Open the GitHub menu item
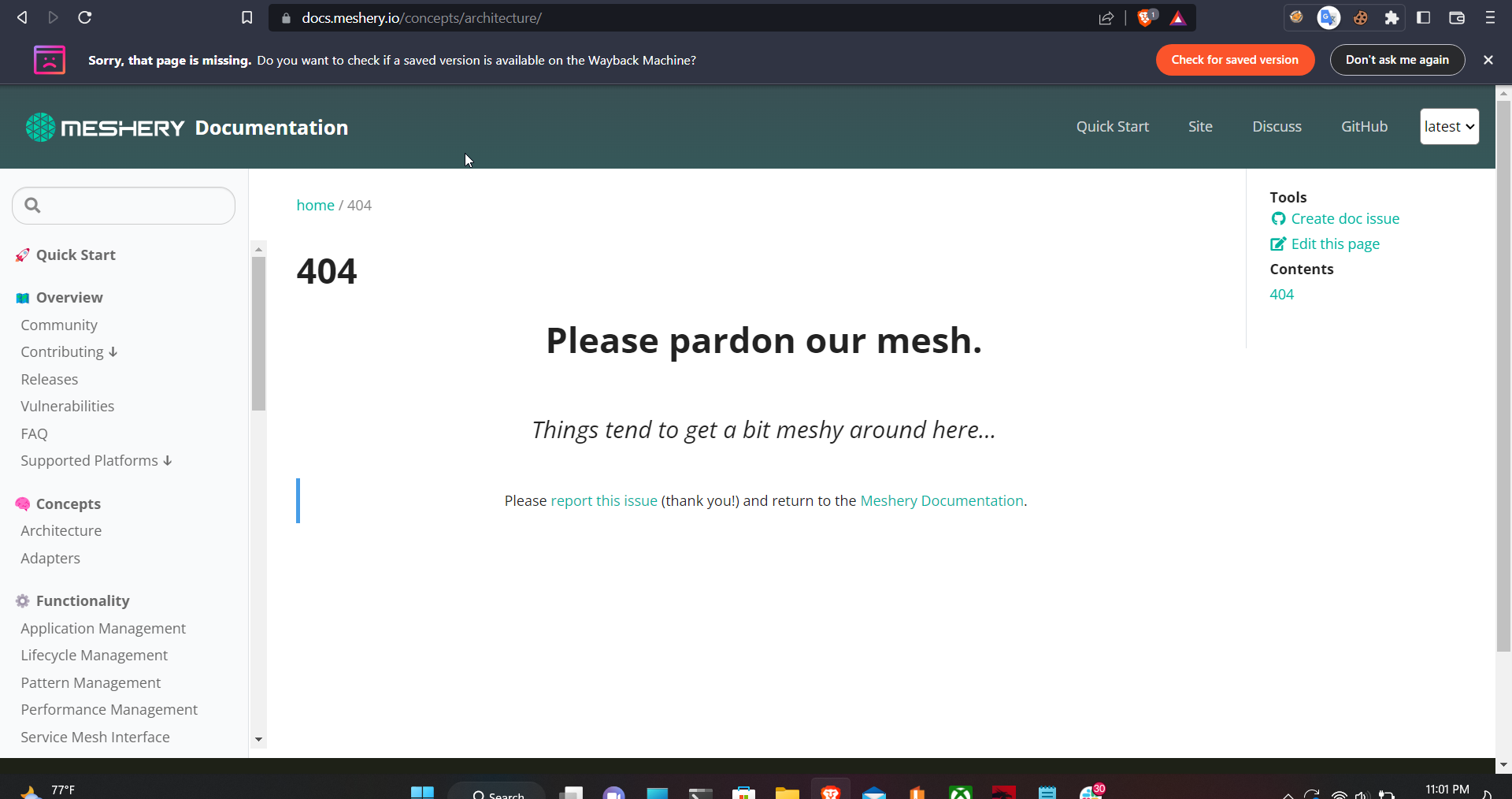Screen dimensions: 1512x799 coord(1364,126)
